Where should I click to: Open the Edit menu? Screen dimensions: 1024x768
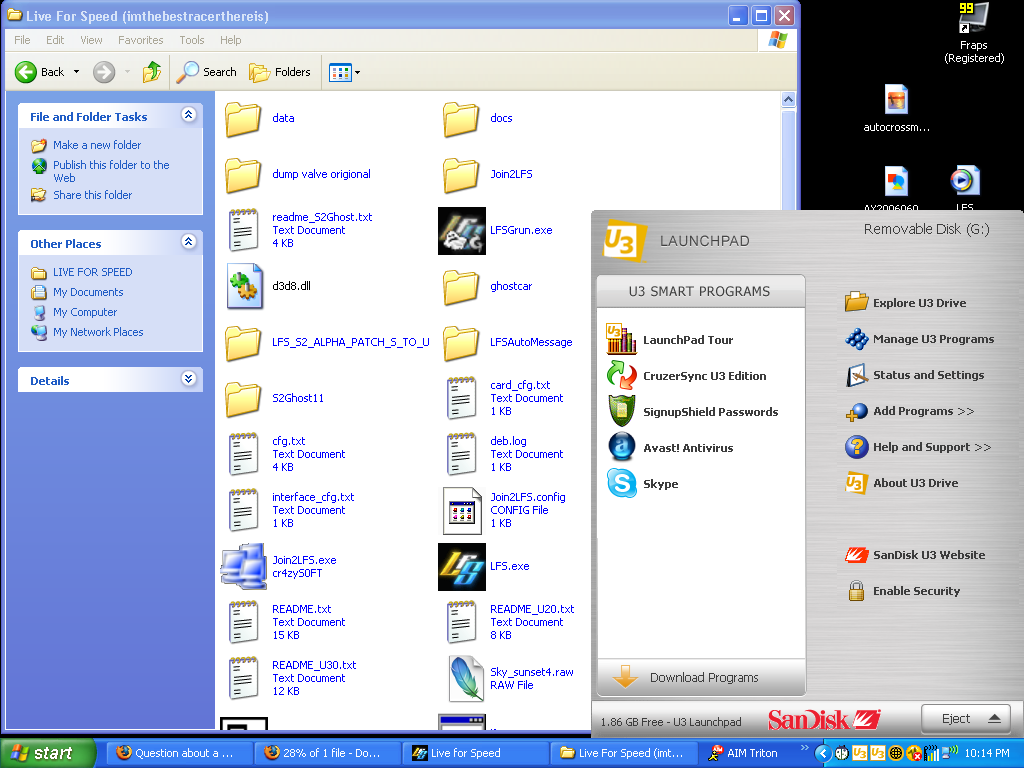(x=55, y=40)
